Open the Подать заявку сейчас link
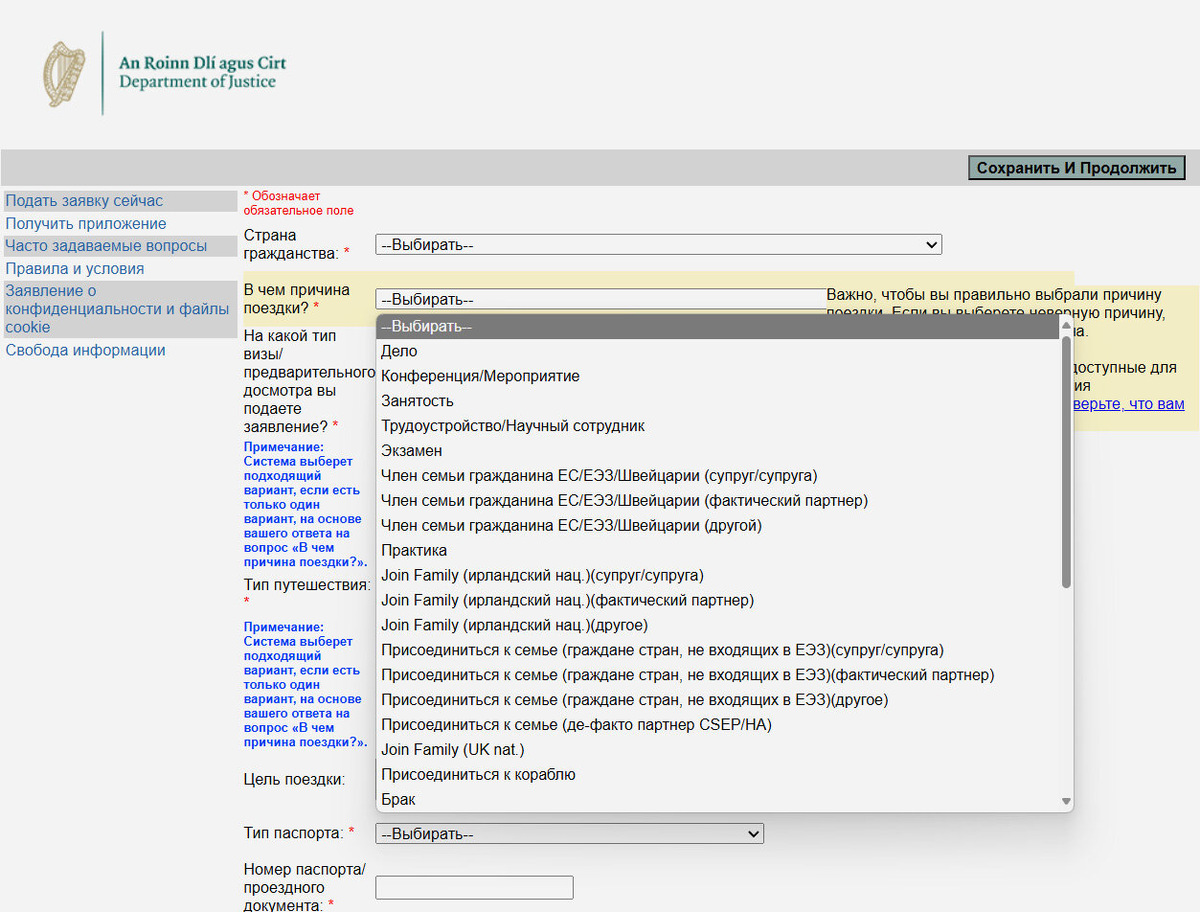The width and height of the screenshot is (1200, 912). pos(84,201)
